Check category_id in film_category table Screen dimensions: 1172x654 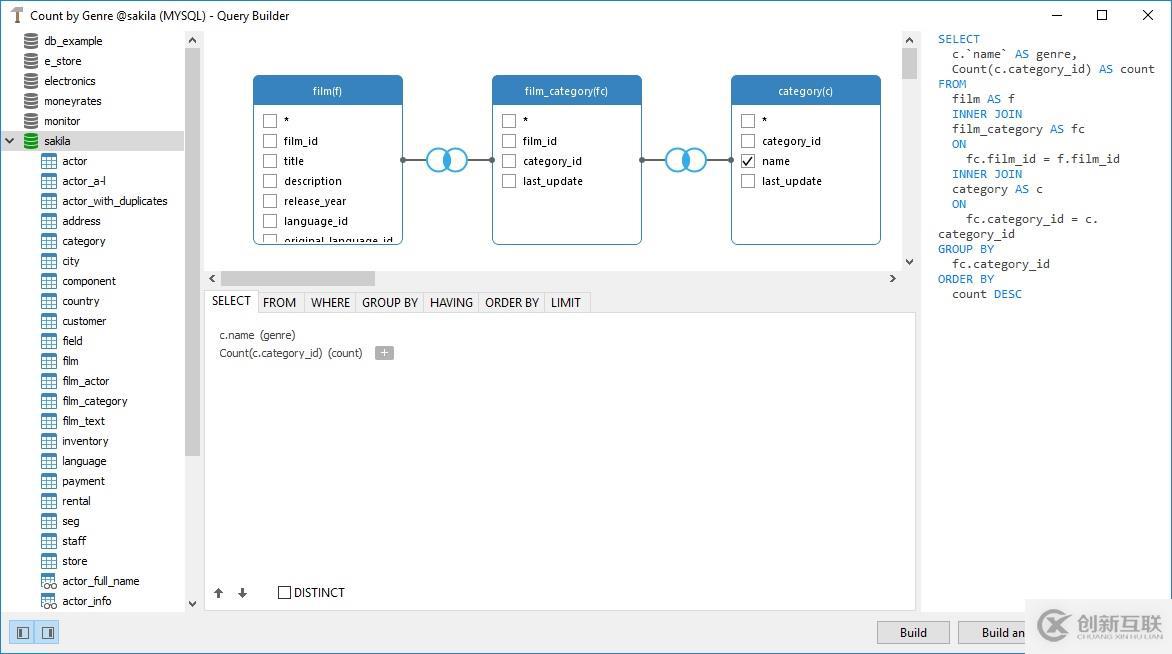(509, 161)
